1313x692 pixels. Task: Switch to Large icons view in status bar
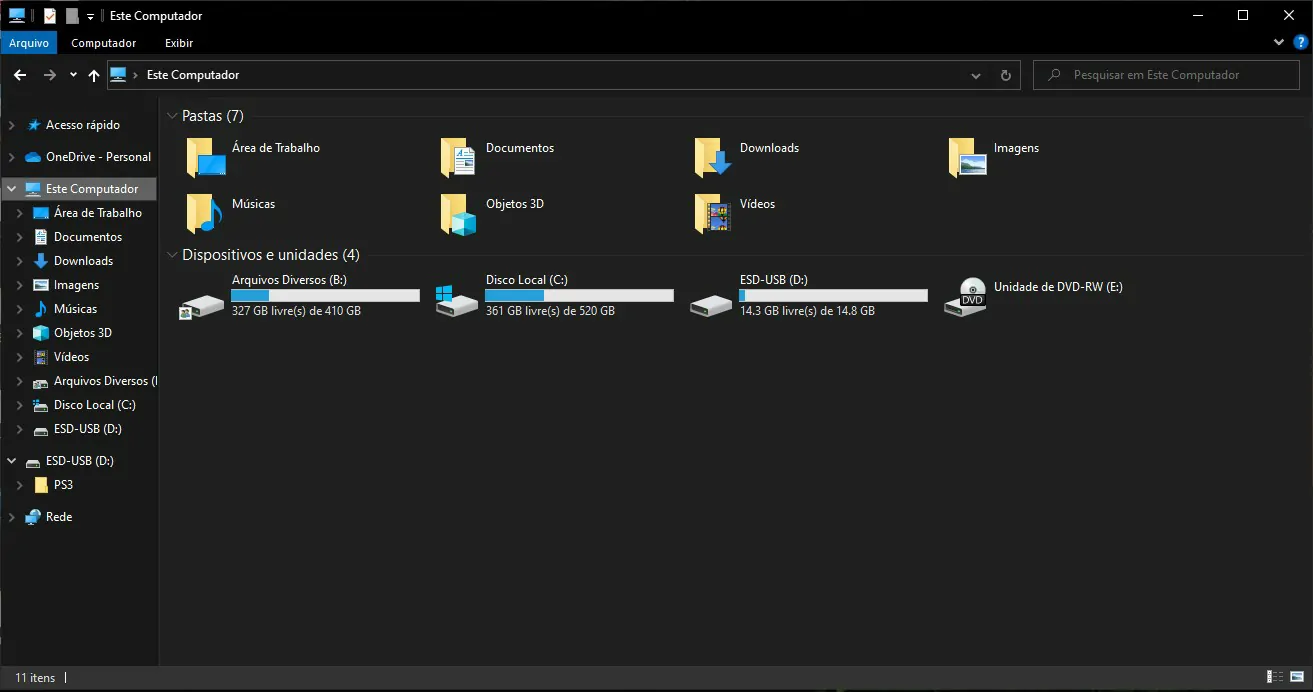(x=1296, y=677)
